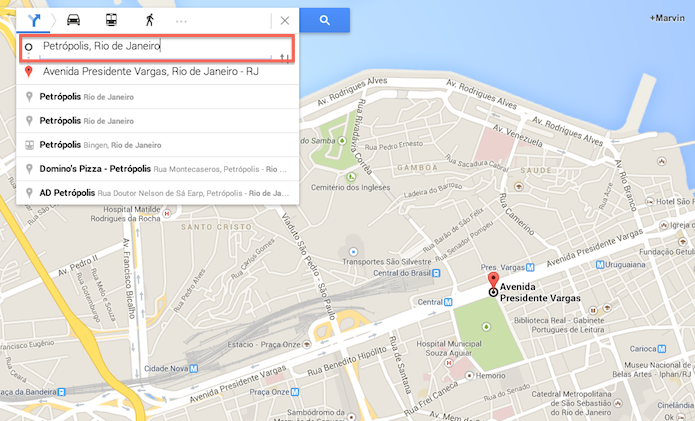Click the blue search button
Screen dimensions: 695x421
(324, 20)
